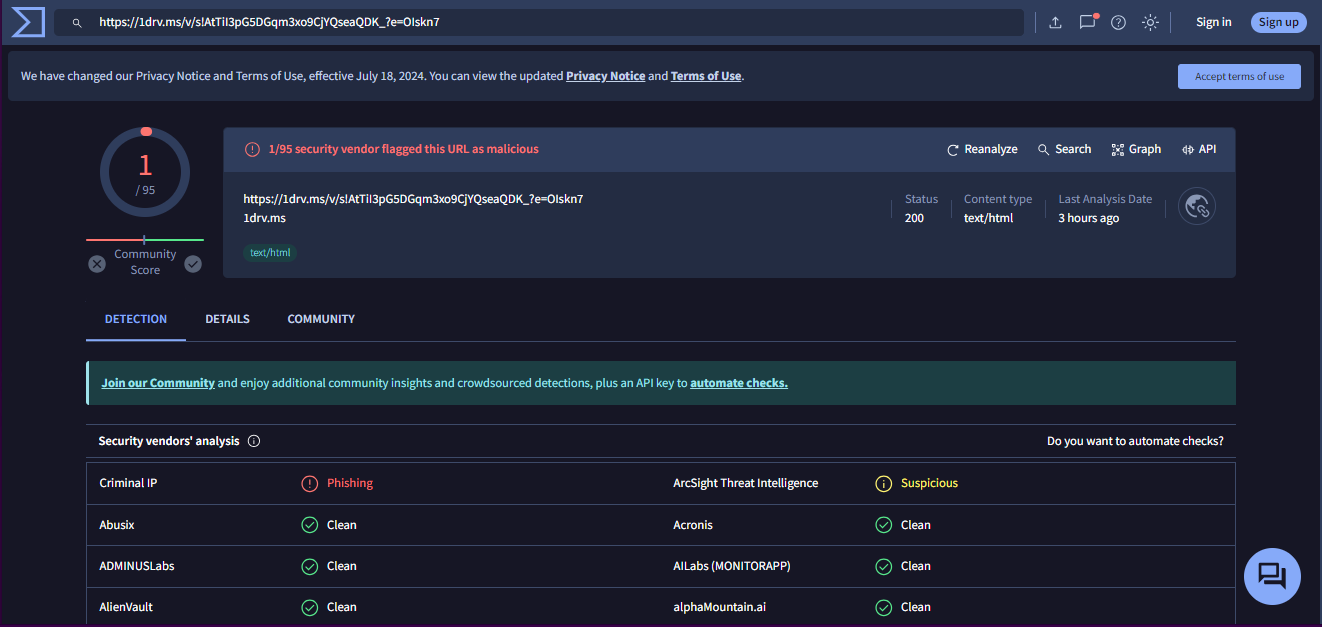This screenshot has width=1322, height=627.
Task: Click the search magnifier in URL bar
Action: click(x=77, y=22)
